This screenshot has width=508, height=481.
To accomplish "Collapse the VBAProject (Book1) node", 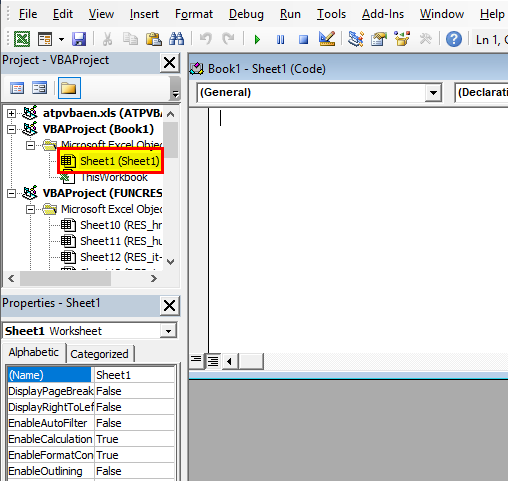I will pyautogui.click(x=11, y=129).
